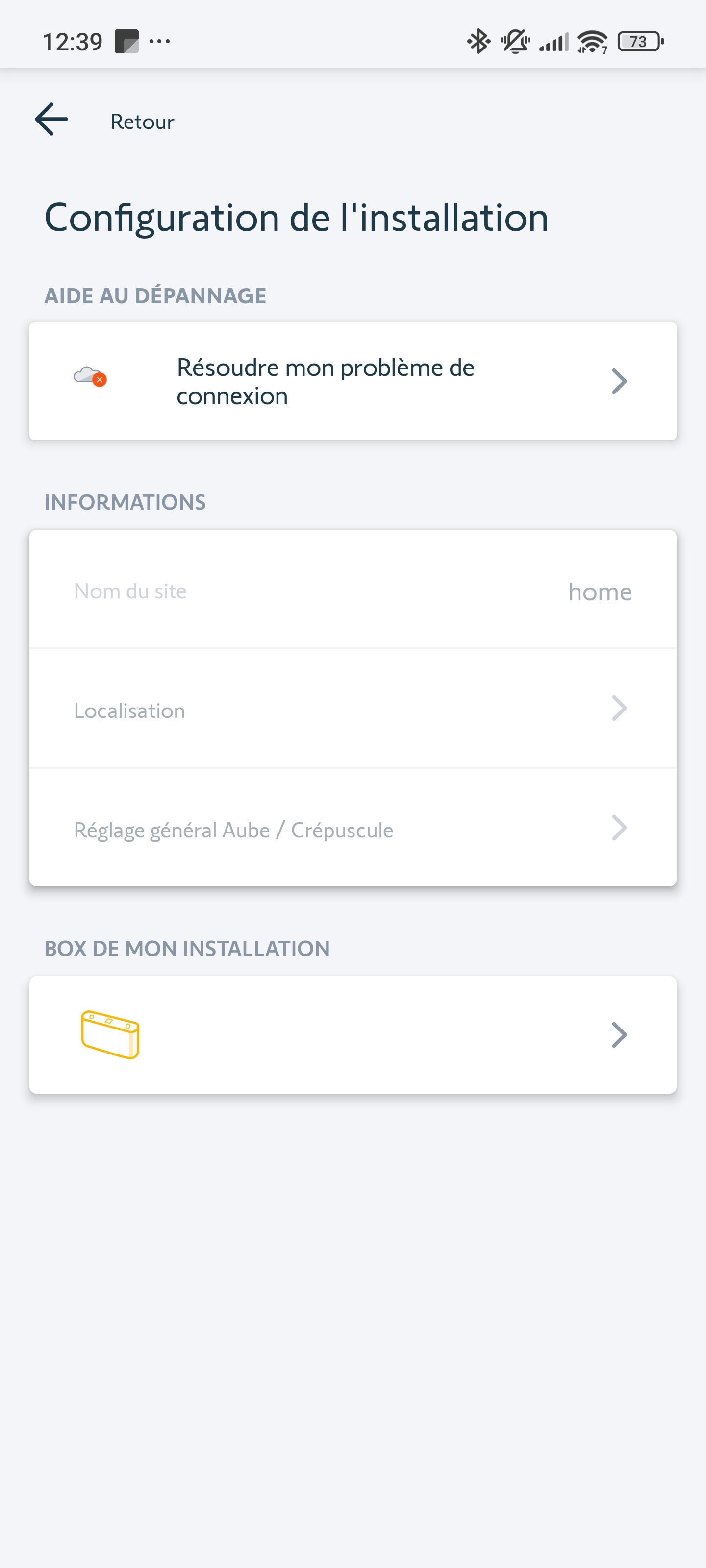Tap the Wi-Fi signal icon
Screen dimensions: 706x1568
pyautogui.click(x=592, y=41)
